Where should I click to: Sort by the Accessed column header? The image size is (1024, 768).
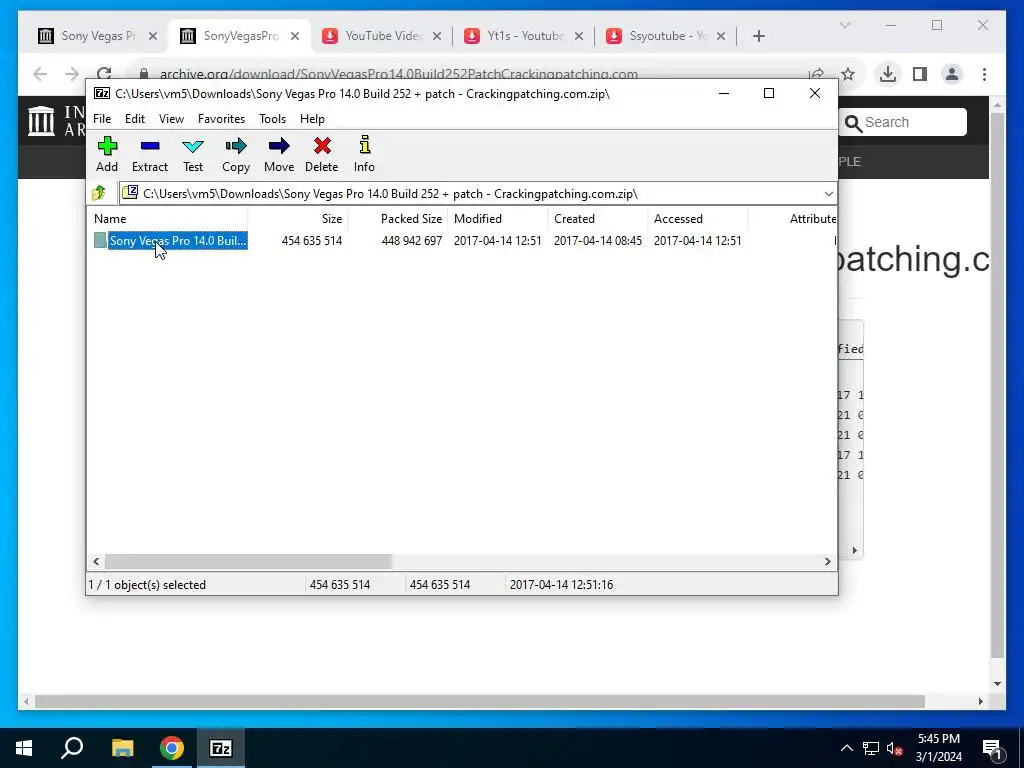click(x=697, y=219)
